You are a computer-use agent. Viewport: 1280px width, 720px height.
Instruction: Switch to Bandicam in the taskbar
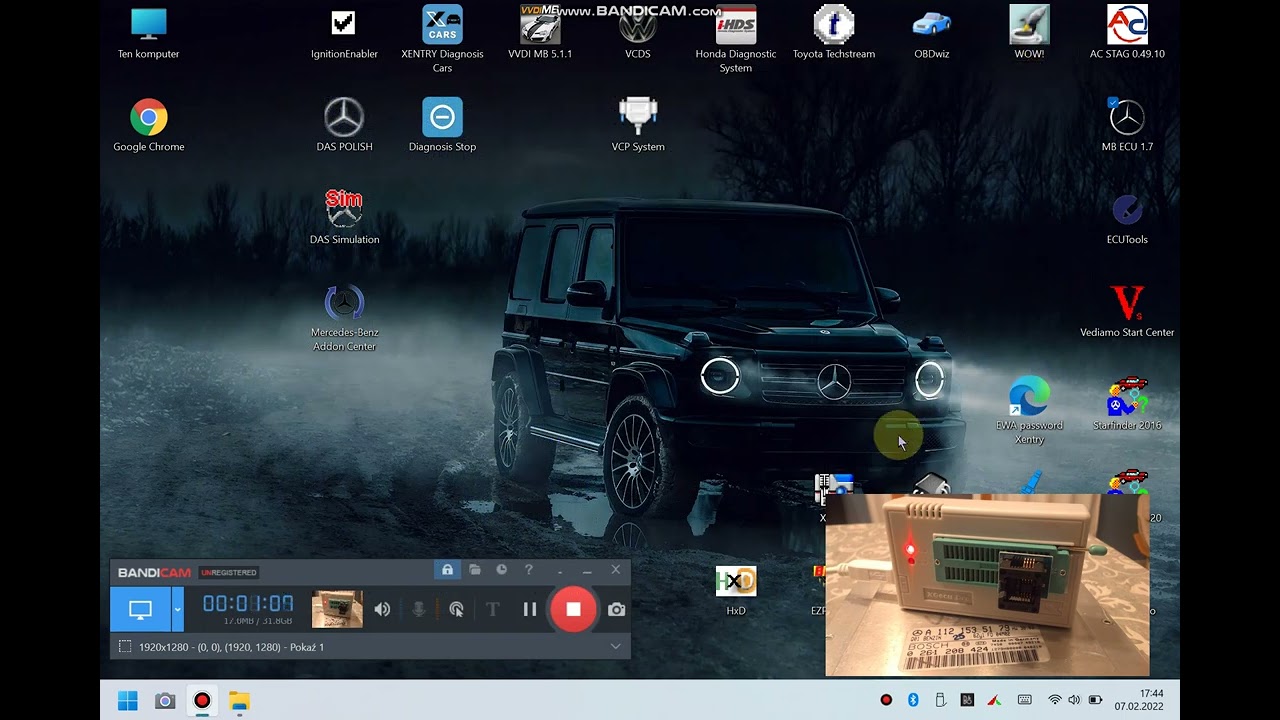[202, 701]
